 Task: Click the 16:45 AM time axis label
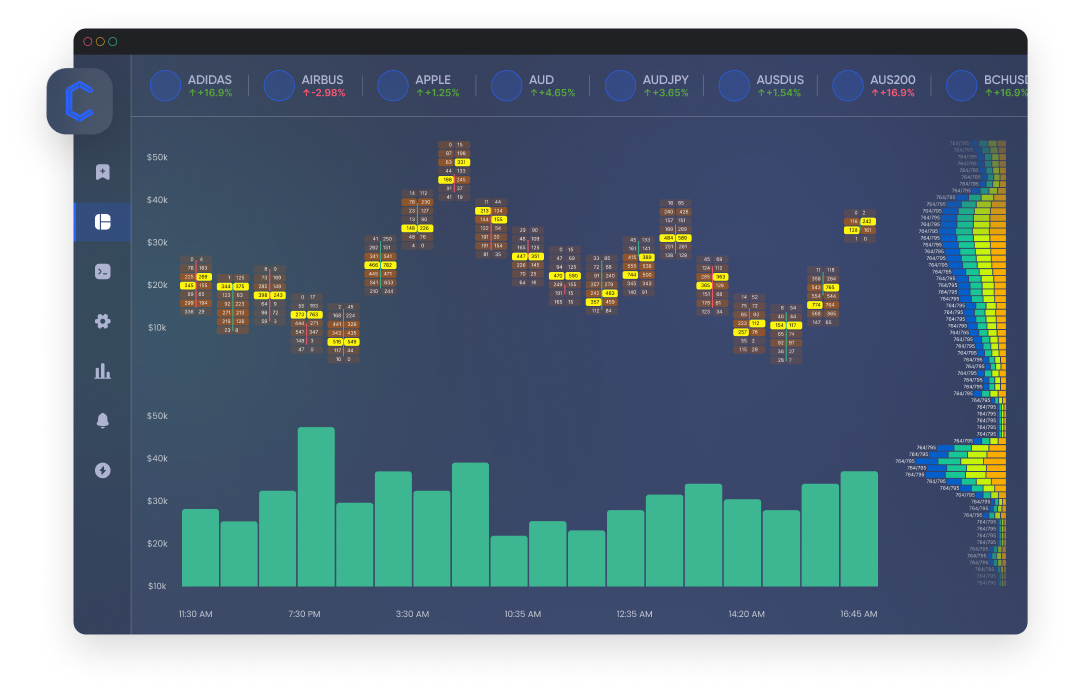pos(858,614)
